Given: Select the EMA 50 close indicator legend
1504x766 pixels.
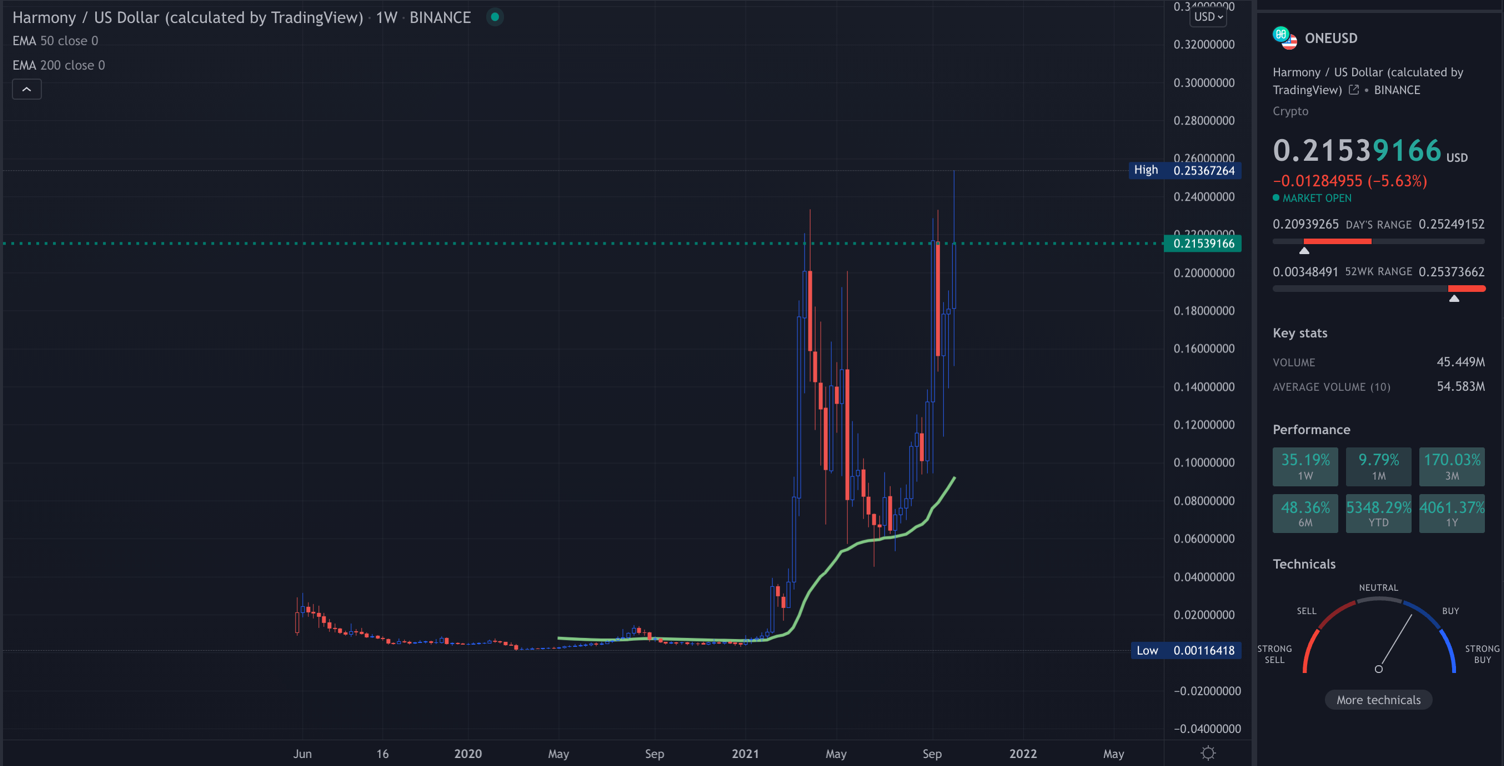Looking at the screenshot, I should [55, 41].
